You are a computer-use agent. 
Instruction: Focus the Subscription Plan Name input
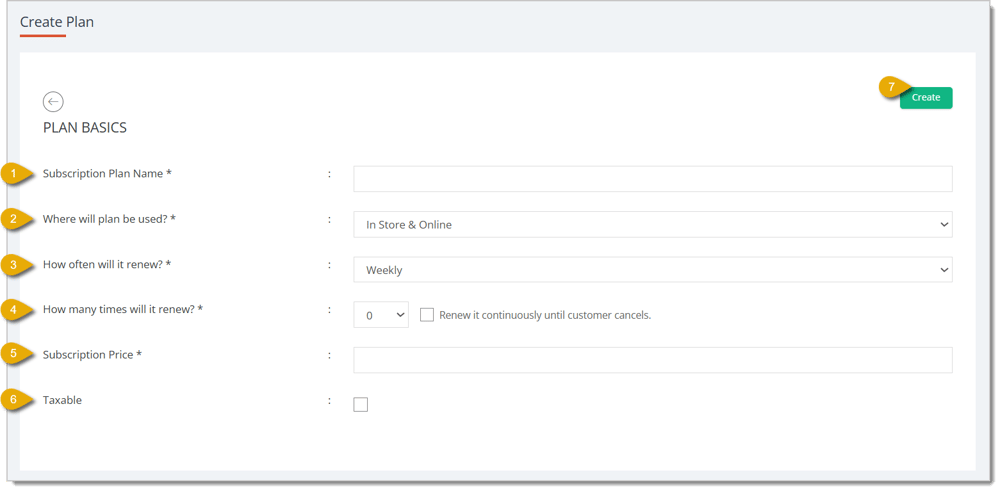(x=652, y=179)
